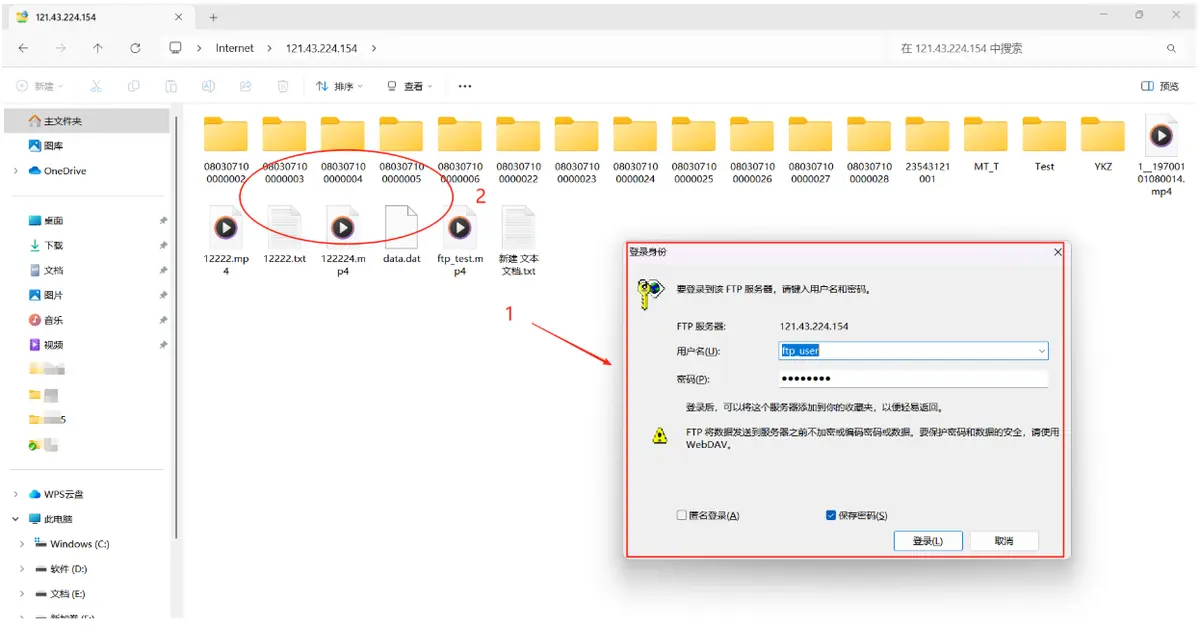
Task: Click the 密码 password input field
Action: click(x=913, y=379)
